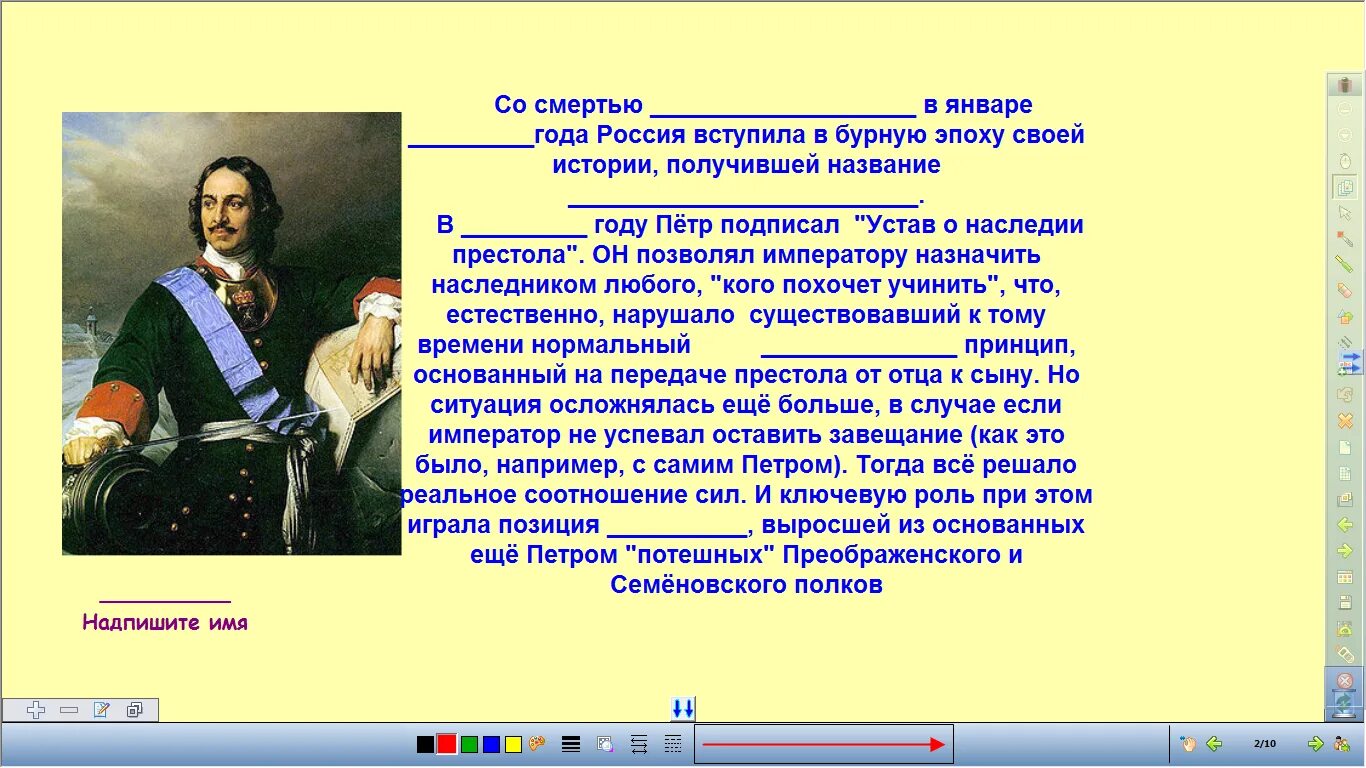Select the yellow pen color
Viewport: 1366px width, 768px height.
tap(513, 744)
